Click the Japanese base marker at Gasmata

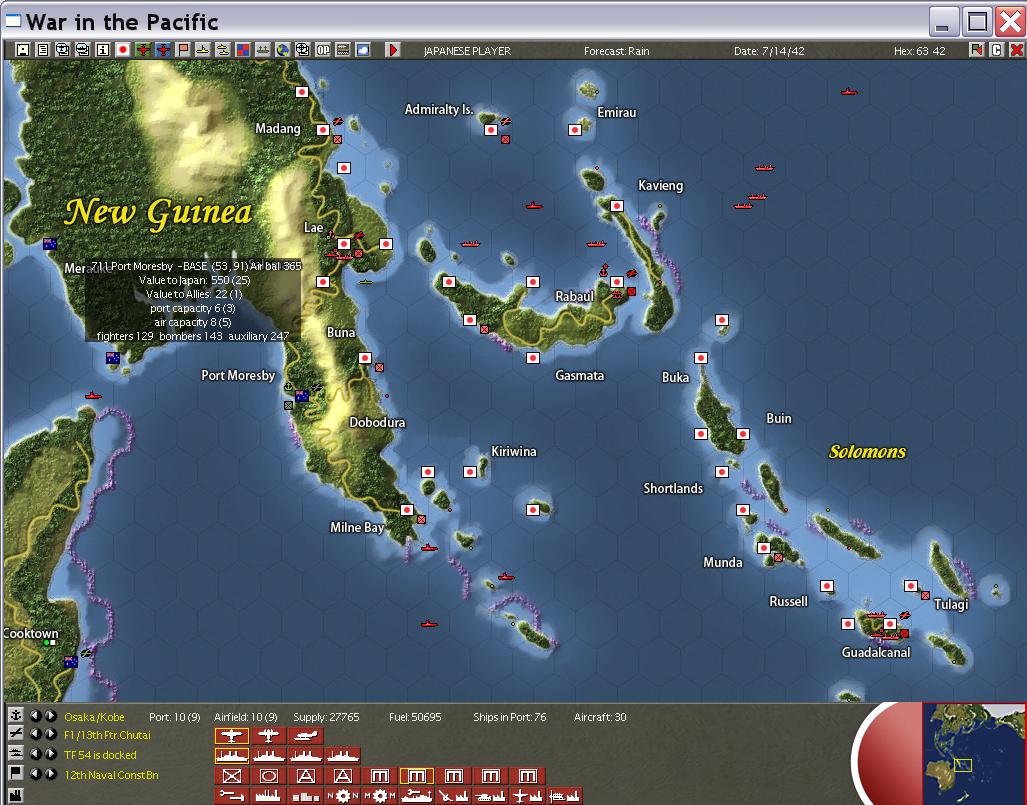tap(532, 358)
